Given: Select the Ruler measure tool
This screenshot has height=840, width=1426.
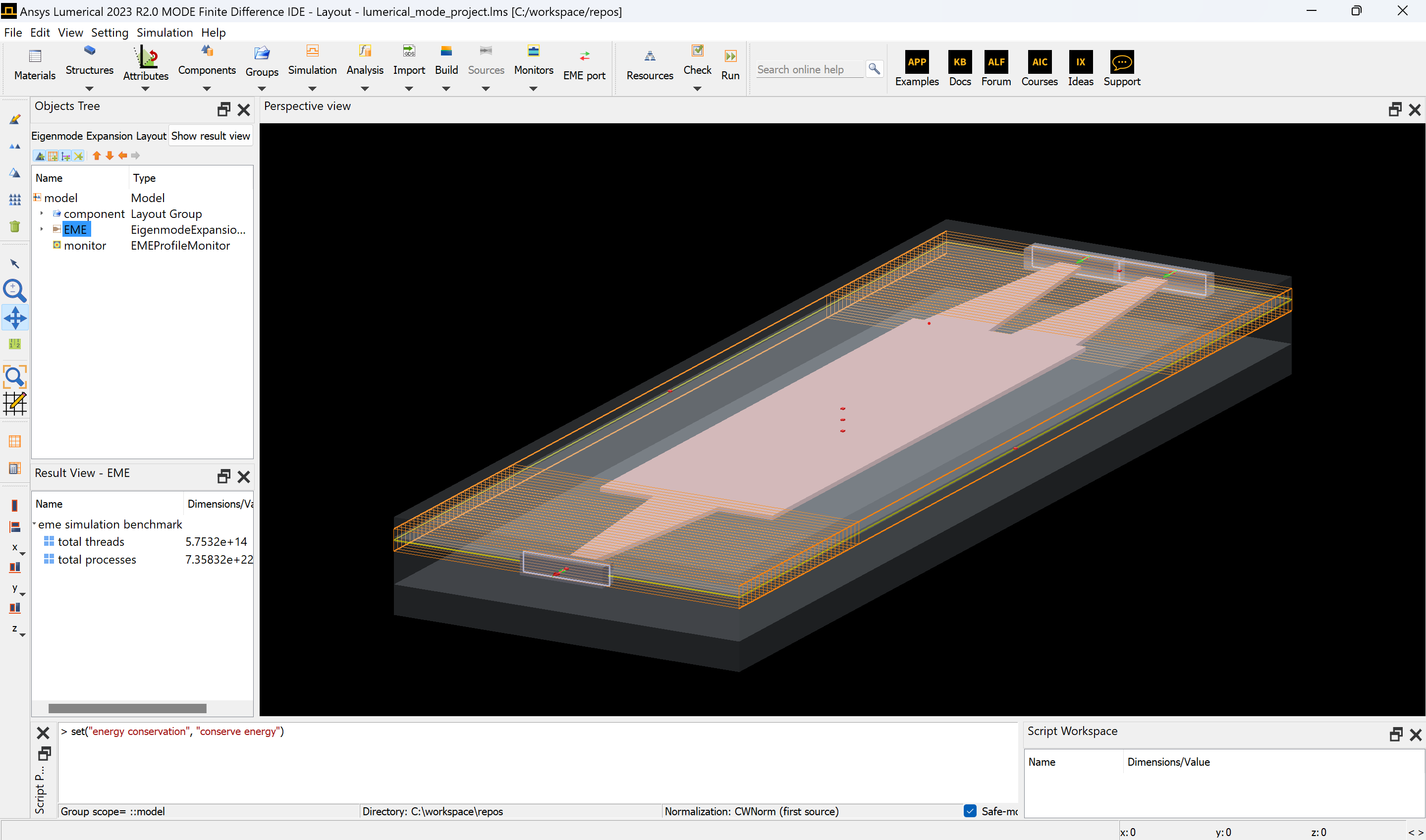Looking at the screenshot, I should pos(15,344).
